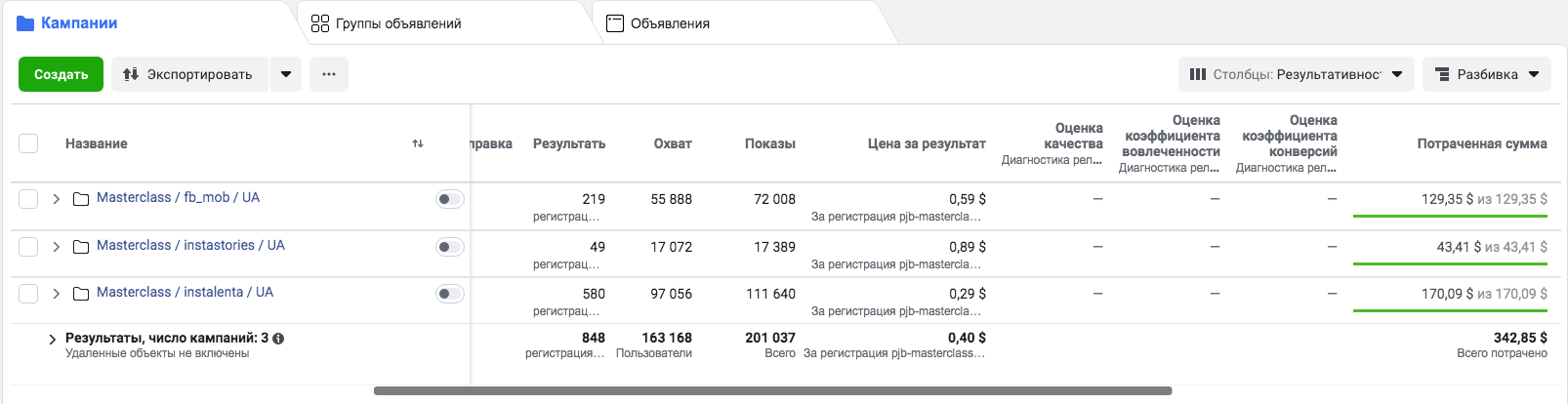Click folder icon of Masterclass / fb_mob / UA
Screen dimensions: 1568x404
81,199
